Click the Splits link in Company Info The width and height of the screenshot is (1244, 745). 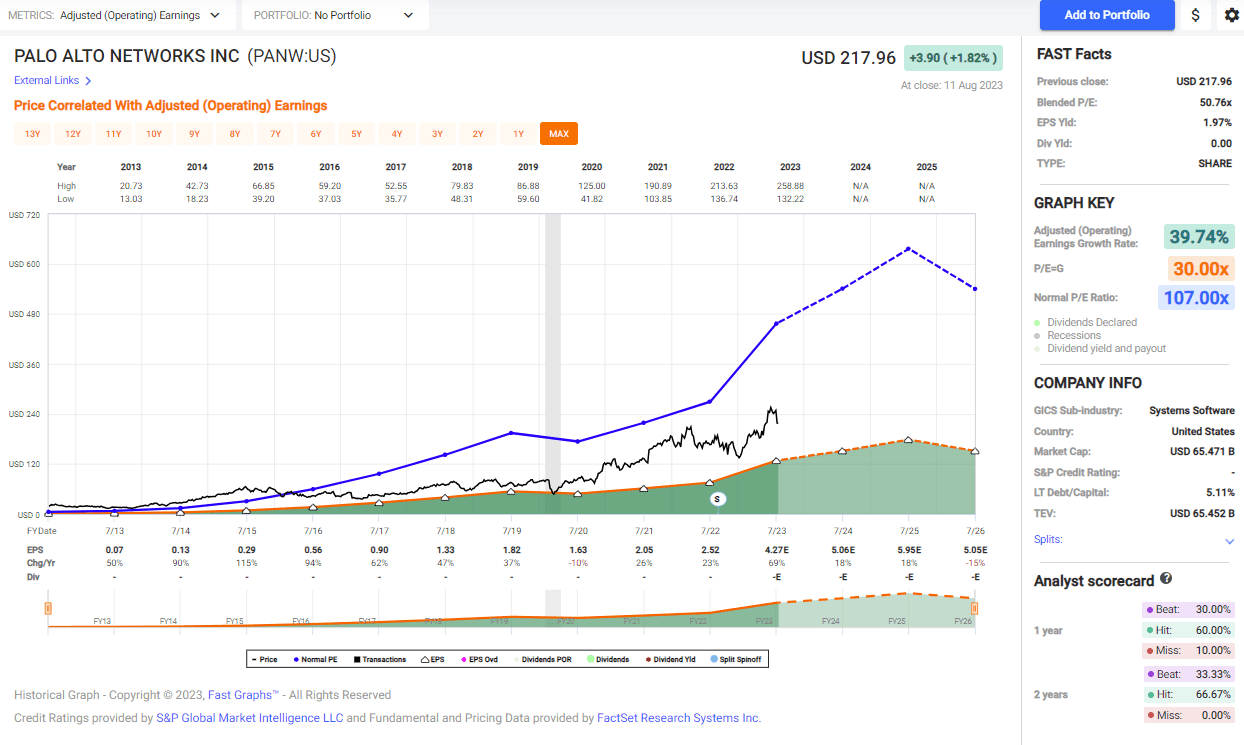coord(1048,540)
